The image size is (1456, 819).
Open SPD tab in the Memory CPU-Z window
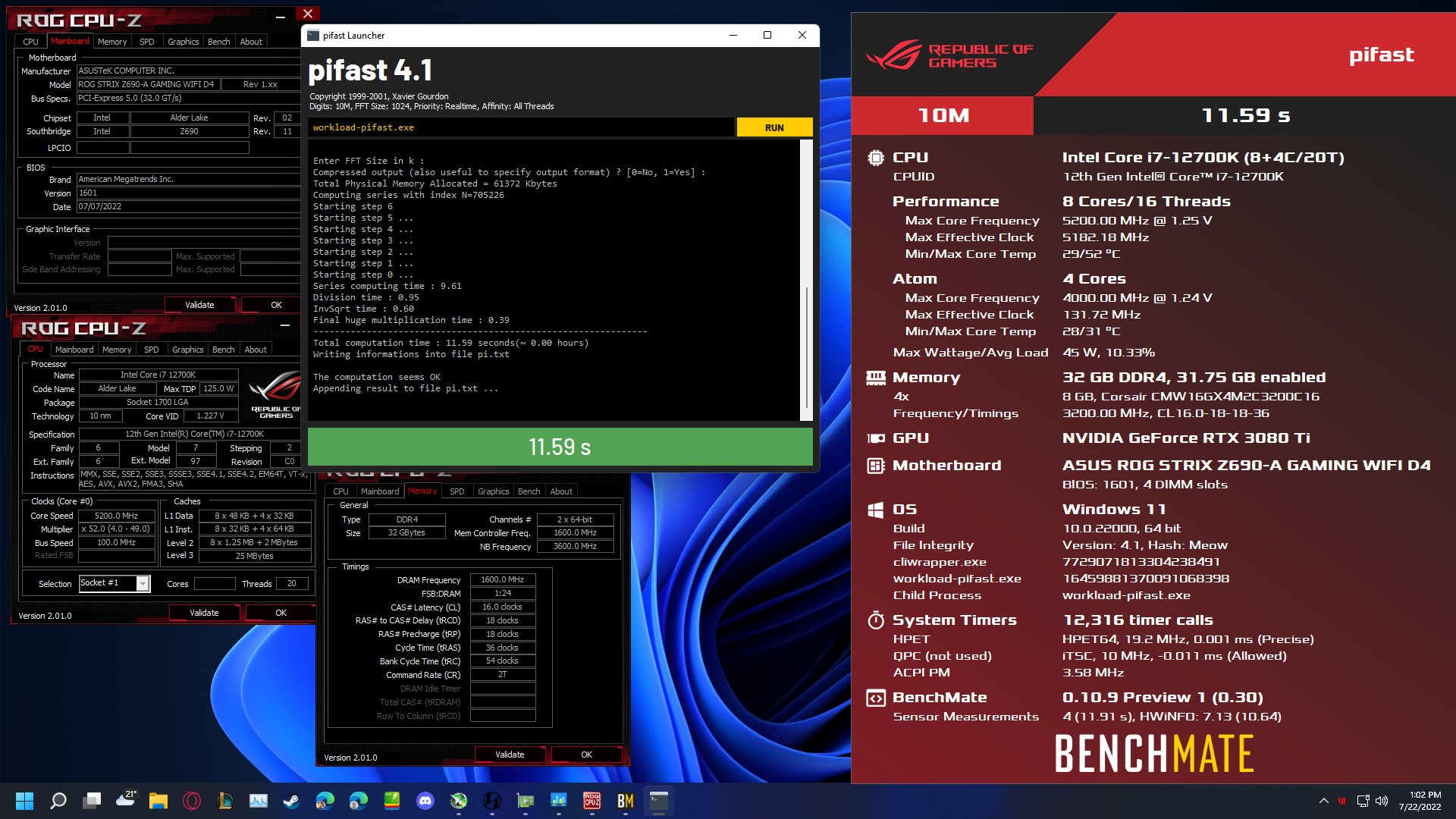click(x=457, y=491)
